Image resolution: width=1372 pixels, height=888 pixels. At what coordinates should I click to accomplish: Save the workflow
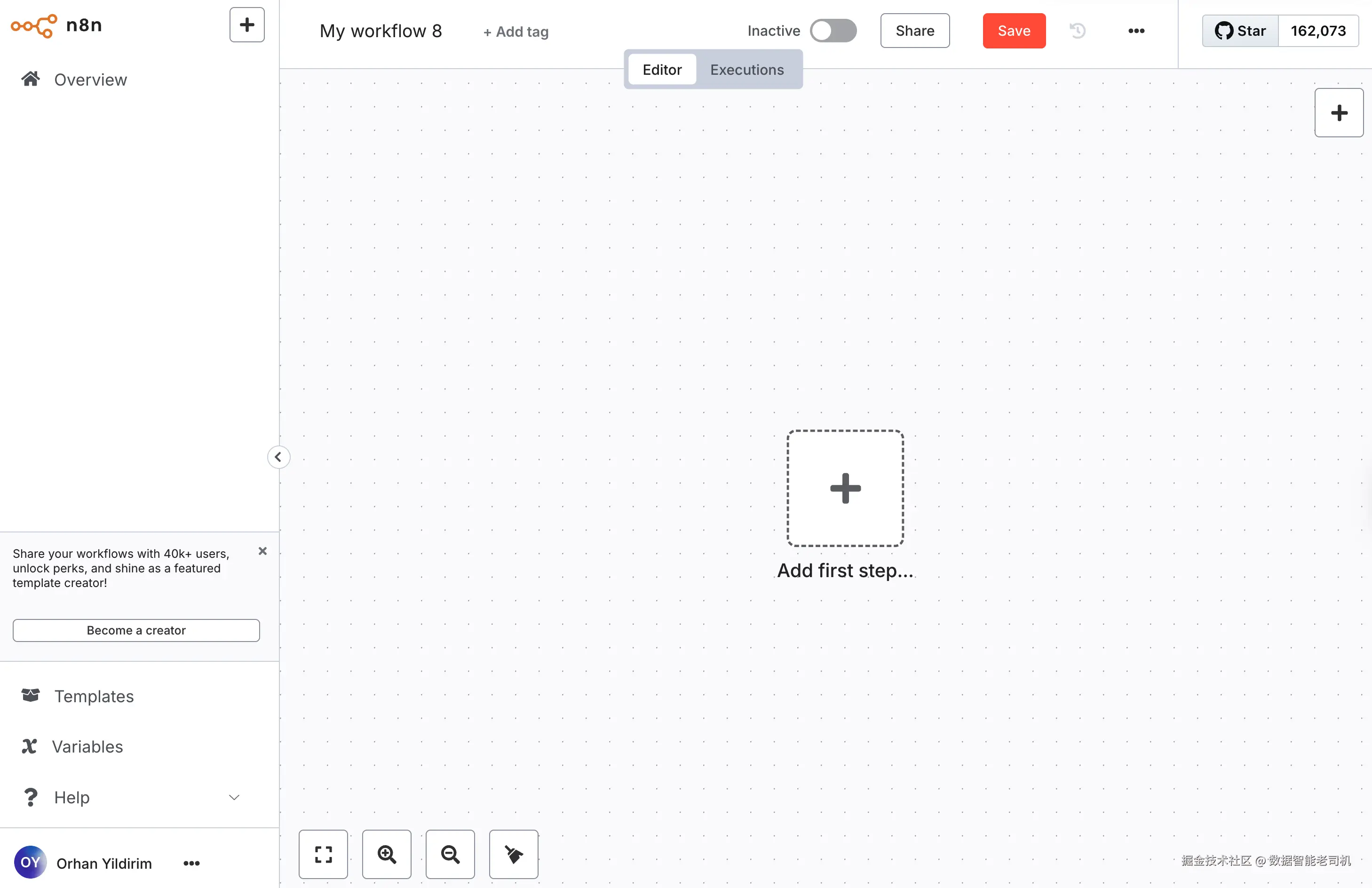(1014, 31)
